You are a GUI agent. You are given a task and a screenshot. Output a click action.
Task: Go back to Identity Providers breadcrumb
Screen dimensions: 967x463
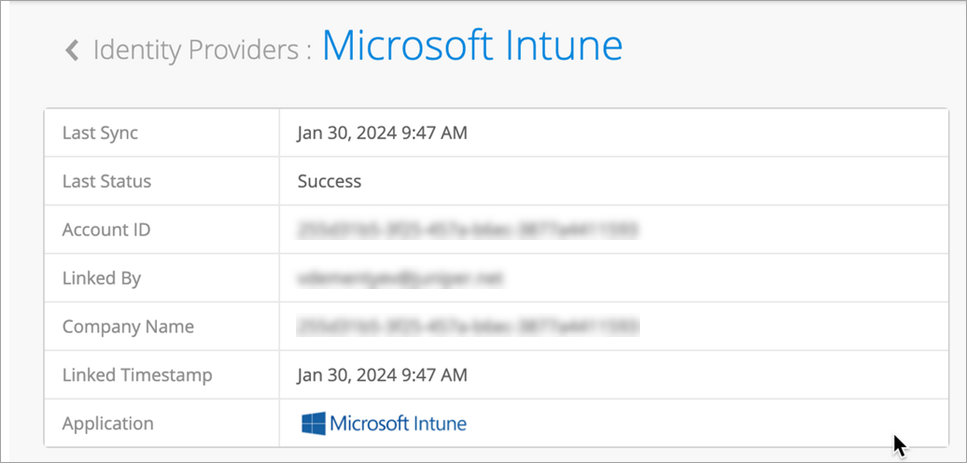tap(196, 50)
